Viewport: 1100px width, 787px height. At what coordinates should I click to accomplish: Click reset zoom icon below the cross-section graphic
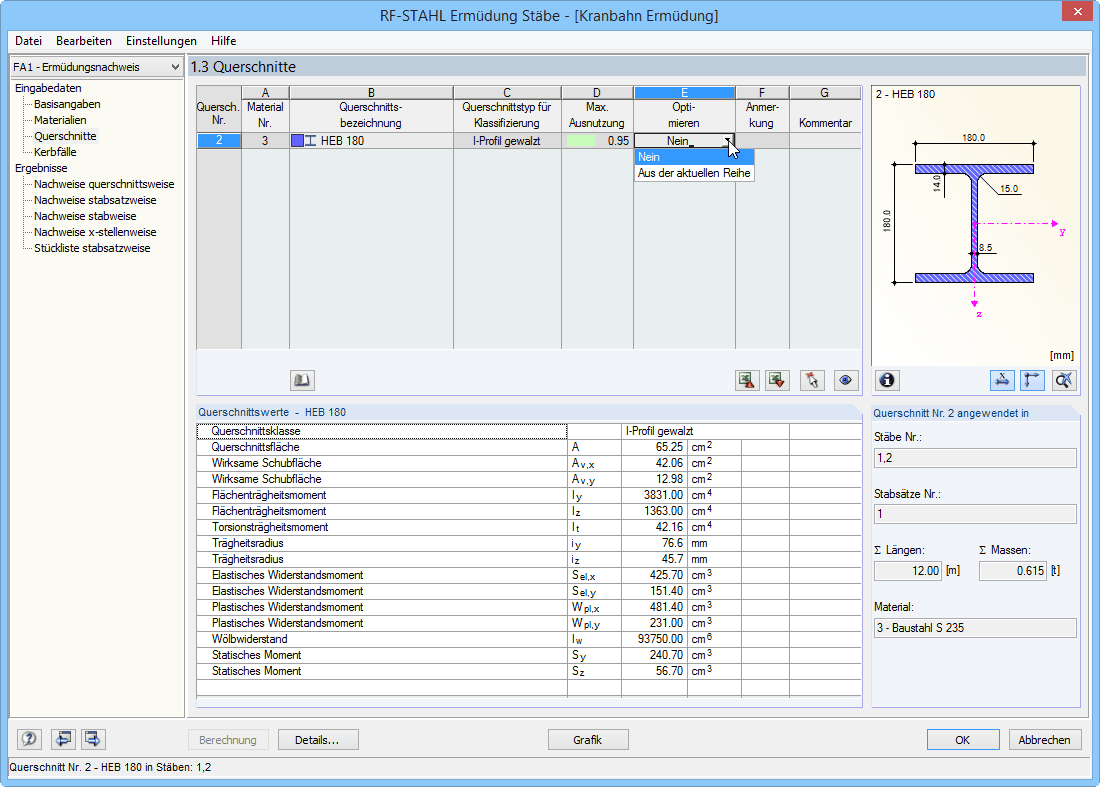(x=1064, y=380)
